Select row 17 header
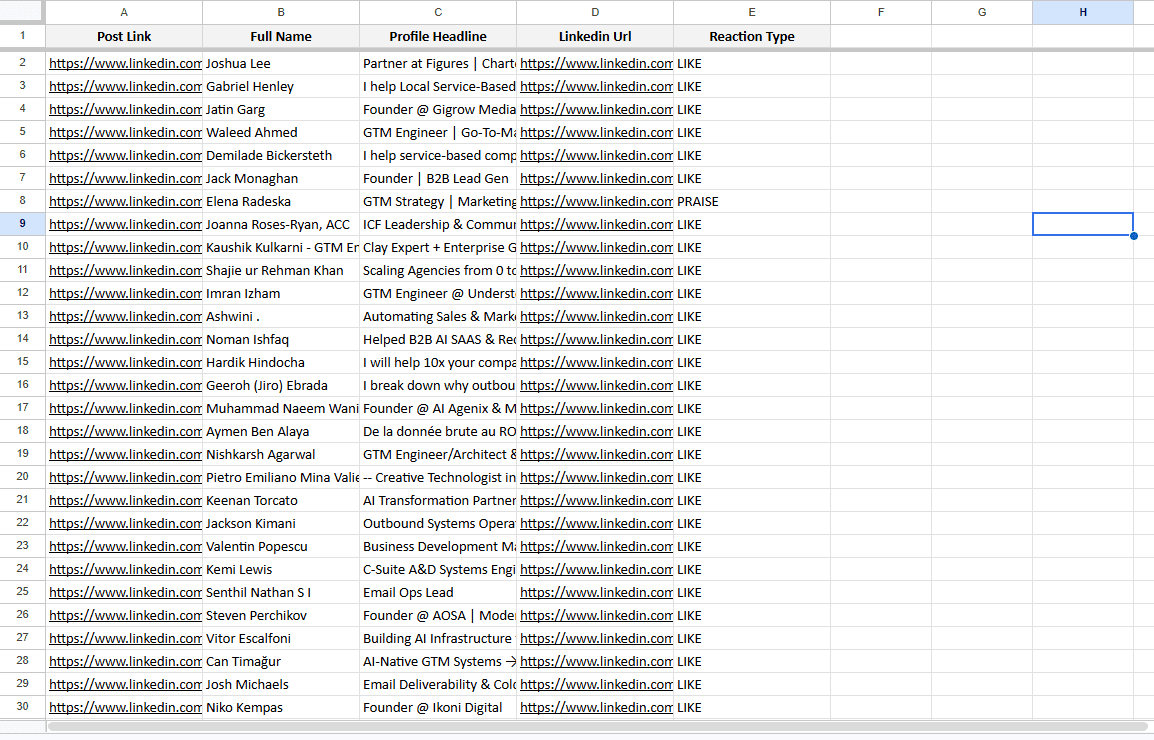The image size is (1154, 740). click(x=22, y=408)
